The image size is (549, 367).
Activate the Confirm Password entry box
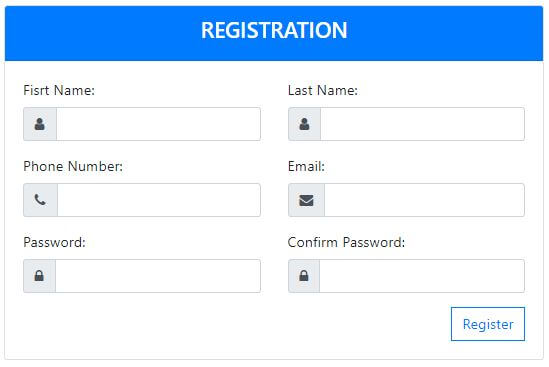[422, 276]
